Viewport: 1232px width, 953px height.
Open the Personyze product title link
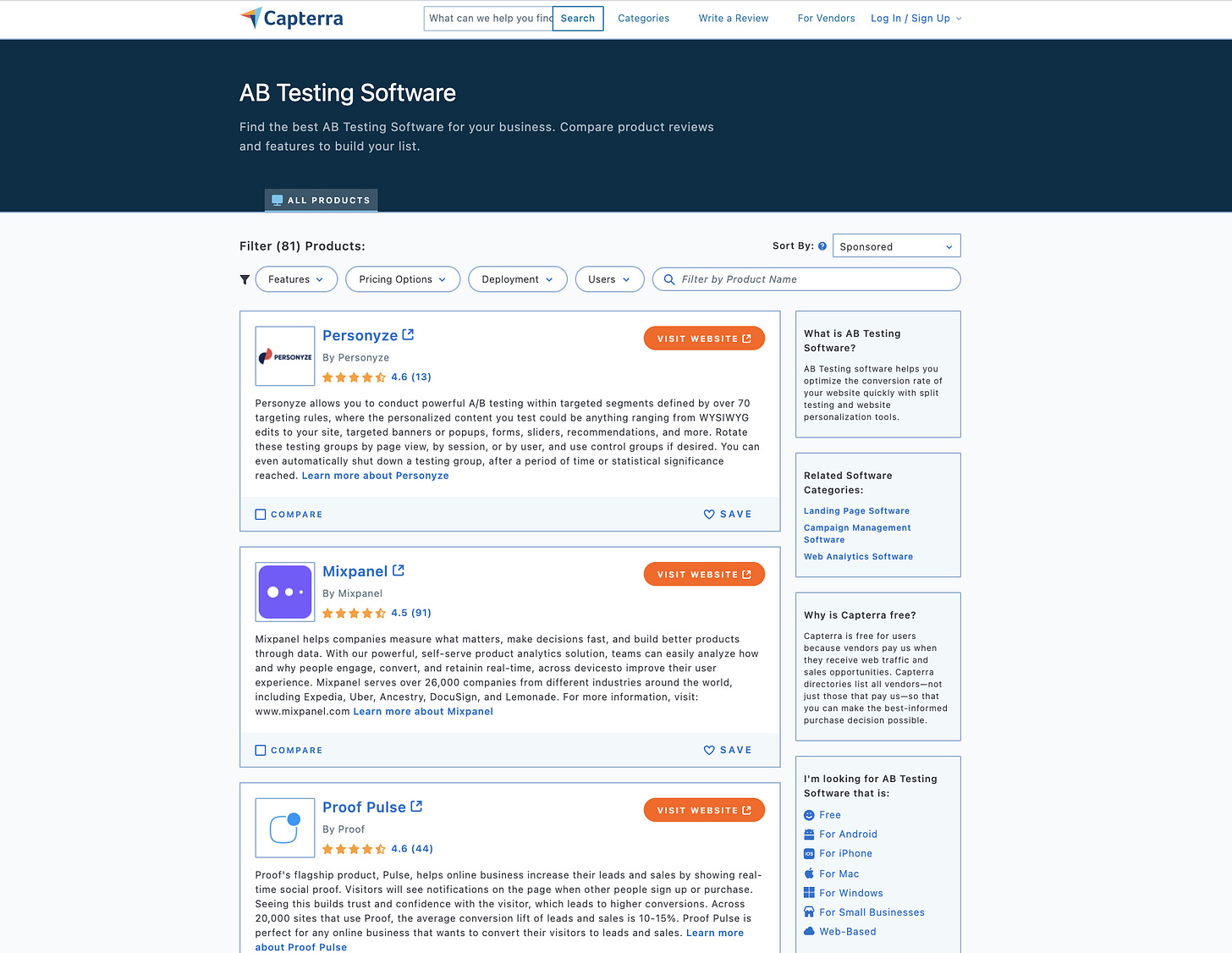pos(360,336)
